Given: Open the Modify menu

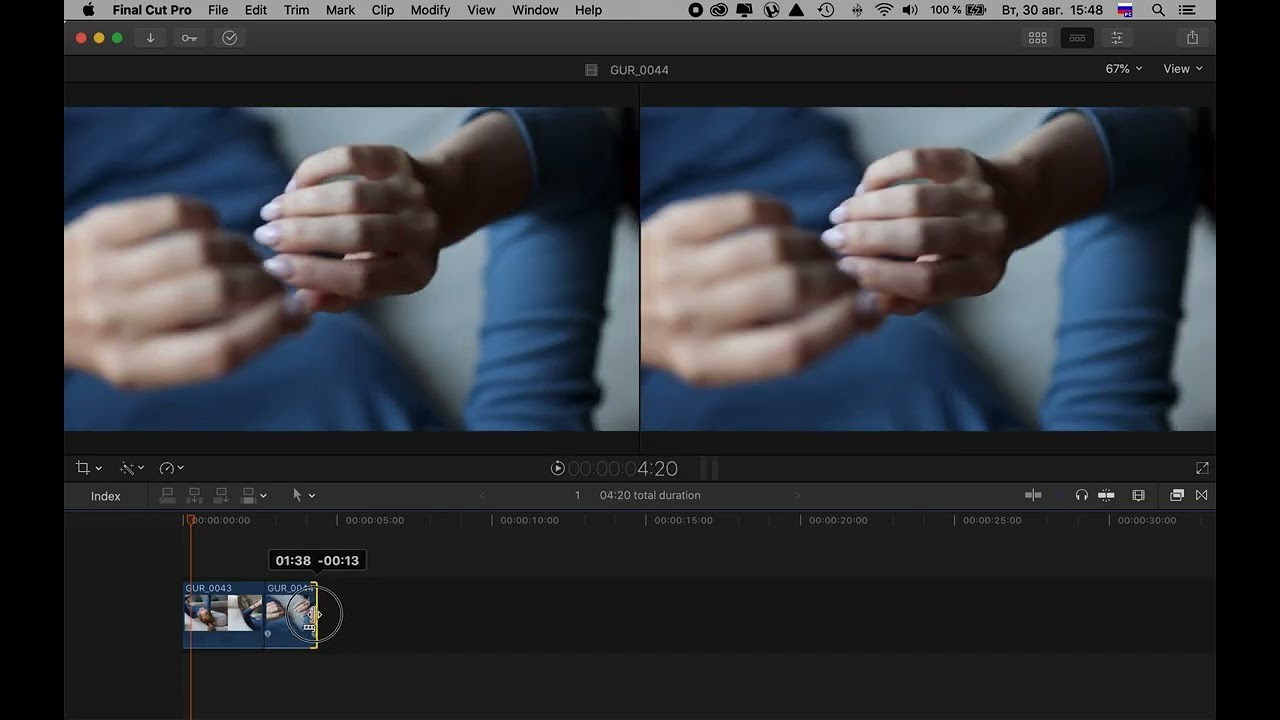Looking at the screenshot, I should coord(430,10).
